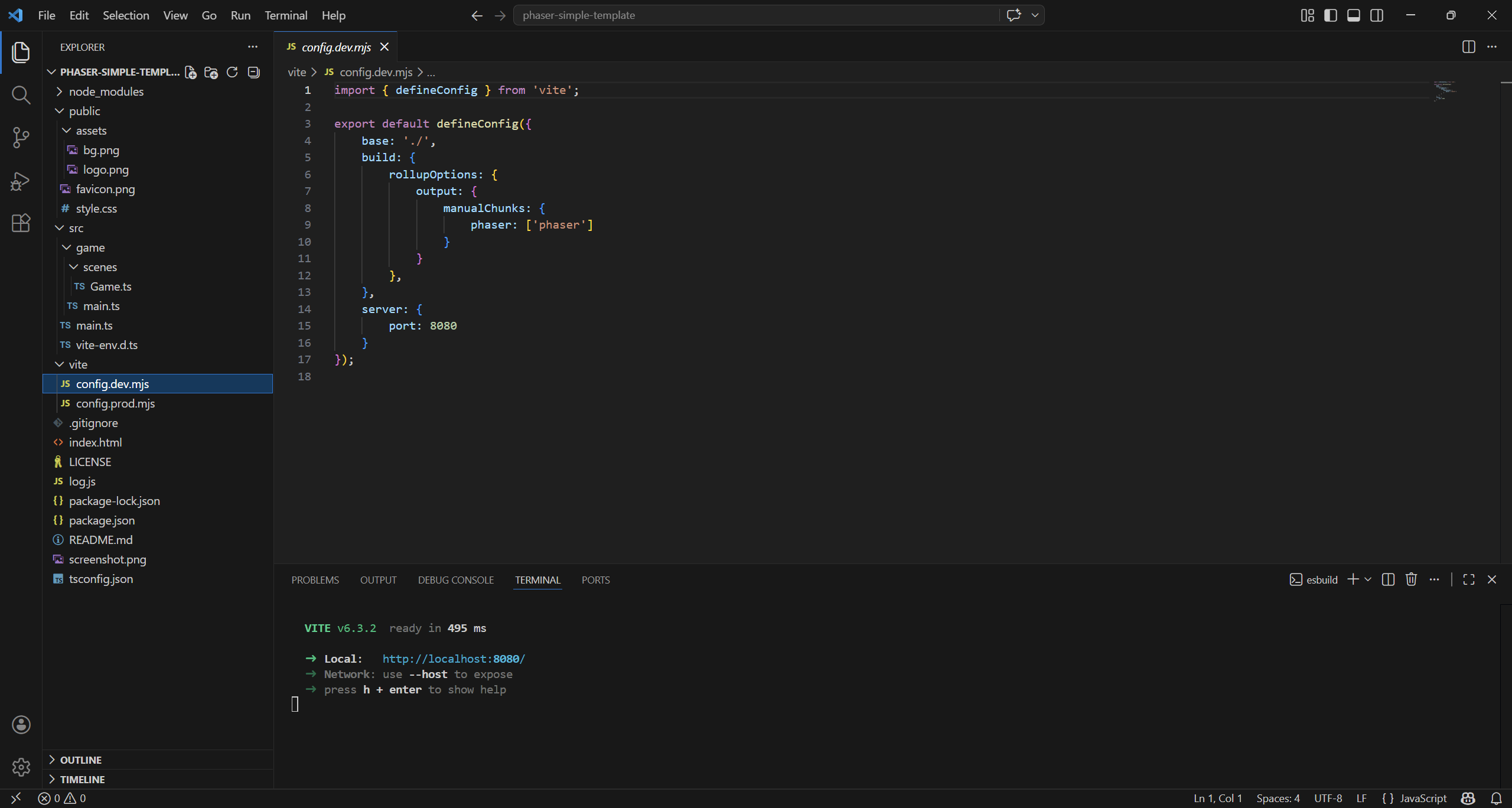This screenshot has width=1512, height=808.
Task: Kill the terminal with trash icon
Action: (1411, 579)
